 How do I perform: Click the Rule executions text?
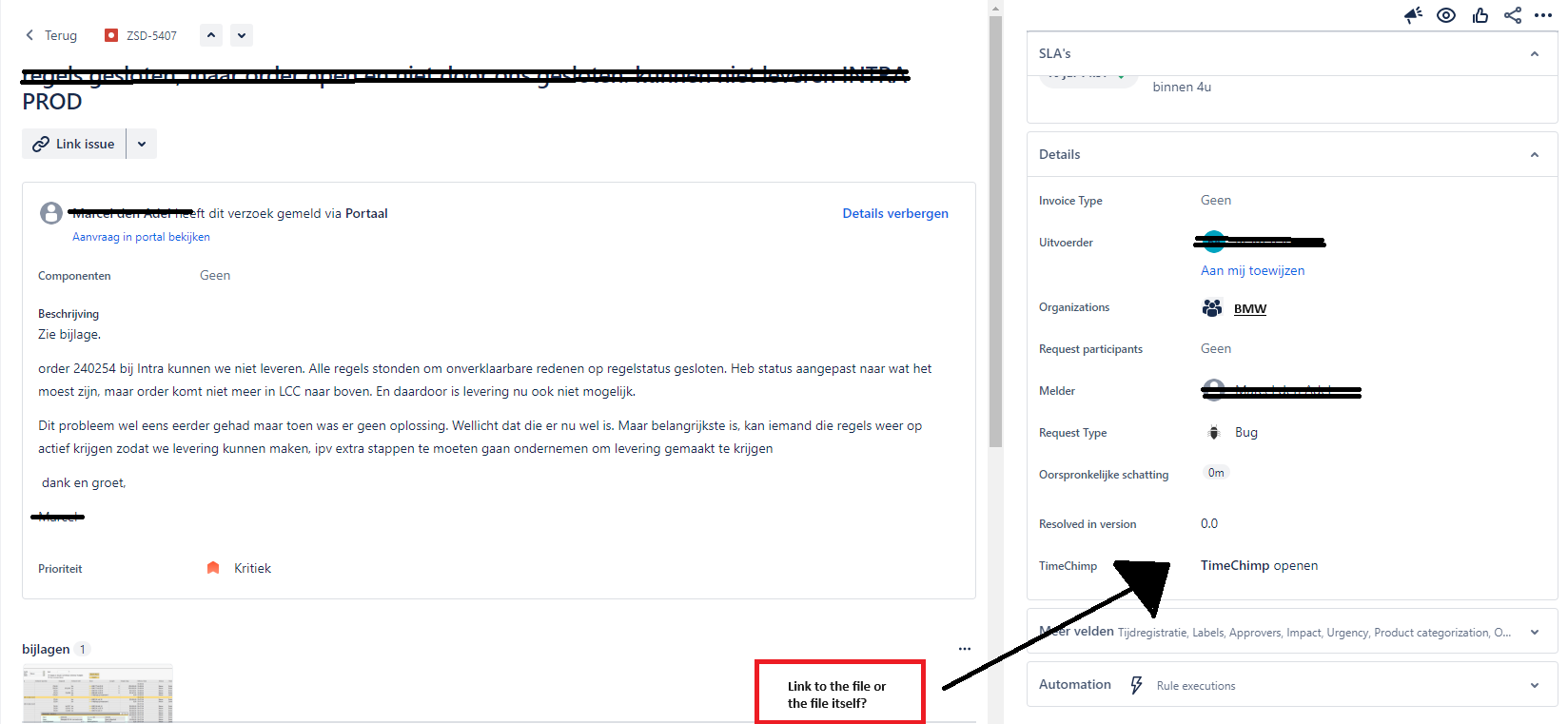1196,686
